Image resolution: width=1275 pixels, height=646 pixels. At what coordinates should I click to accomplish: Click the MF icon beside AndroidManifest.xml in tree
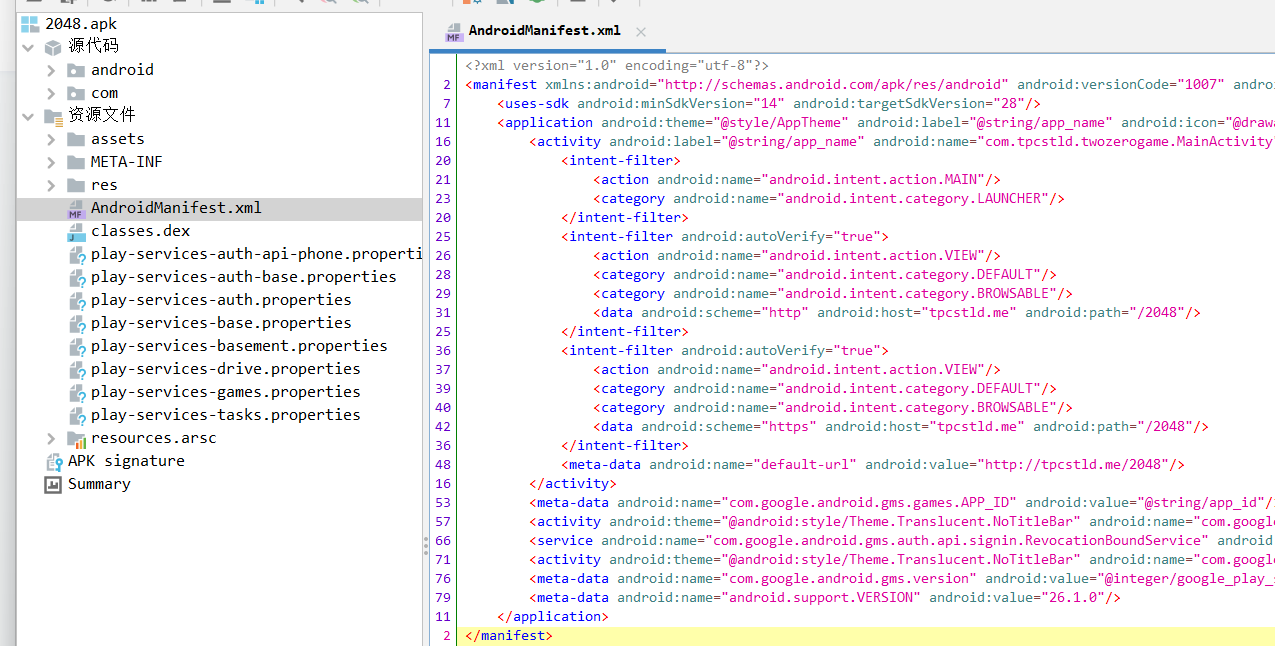coord(76,209)
